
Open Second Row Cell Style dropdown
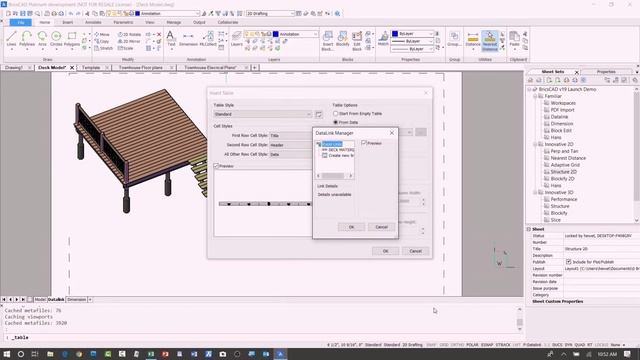(291, 145)
